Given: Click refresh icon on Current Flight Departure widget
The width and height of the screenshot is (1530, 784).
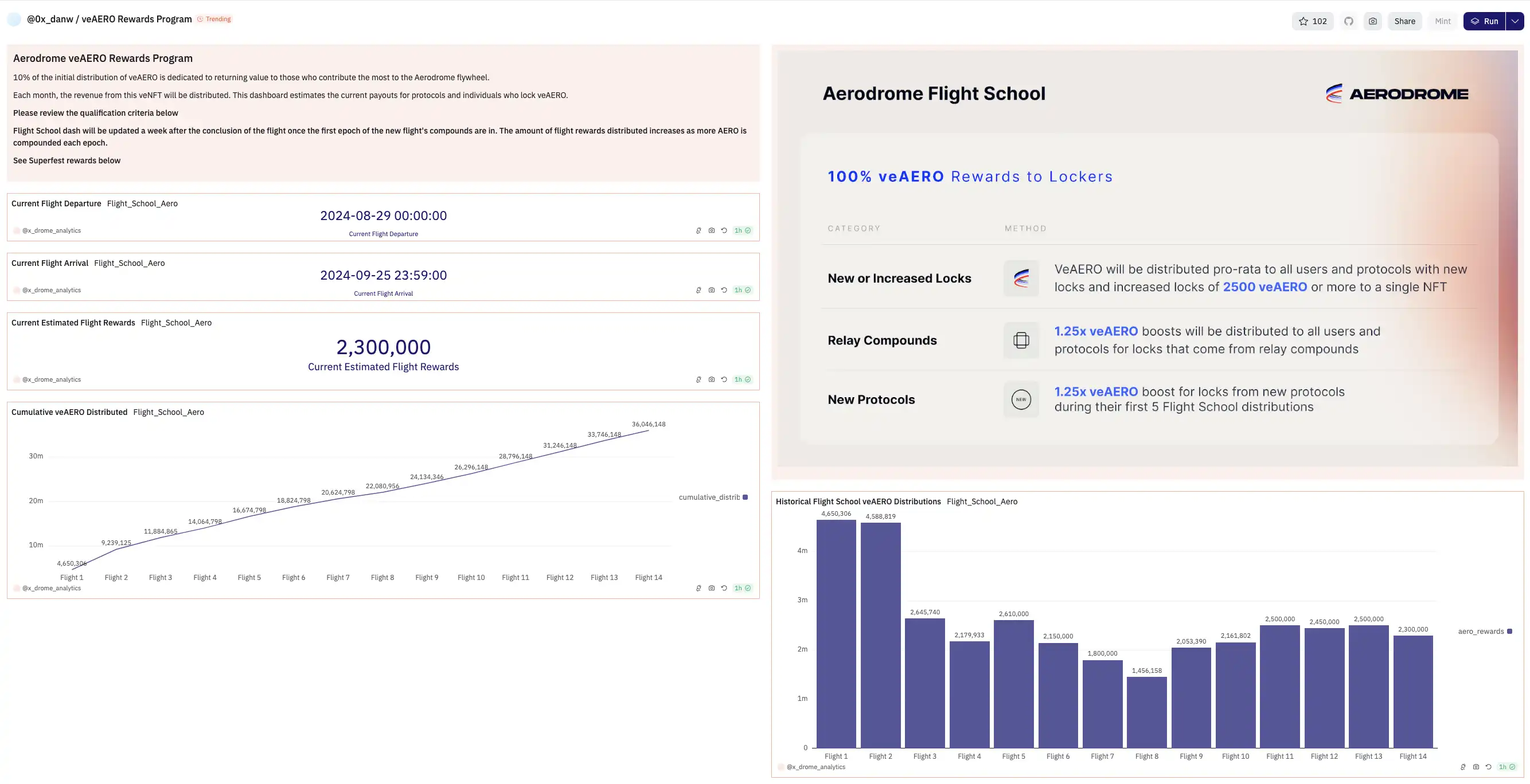Looking at the screenshot, I should click(724, 231).
